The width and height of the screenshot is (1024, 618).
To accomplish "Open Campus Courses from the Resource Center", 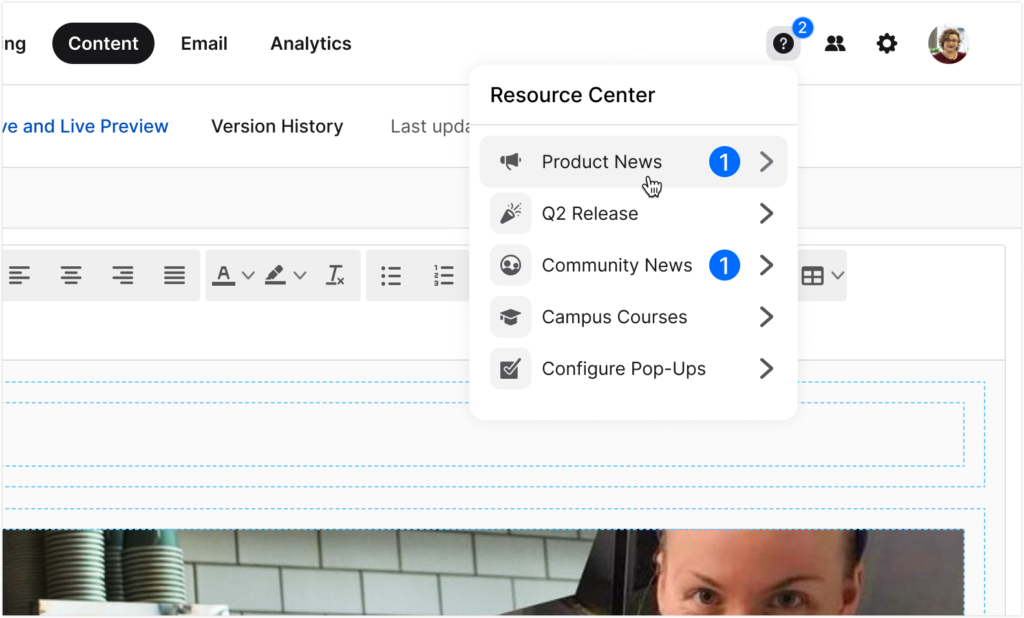I will [x=614, y=317].
